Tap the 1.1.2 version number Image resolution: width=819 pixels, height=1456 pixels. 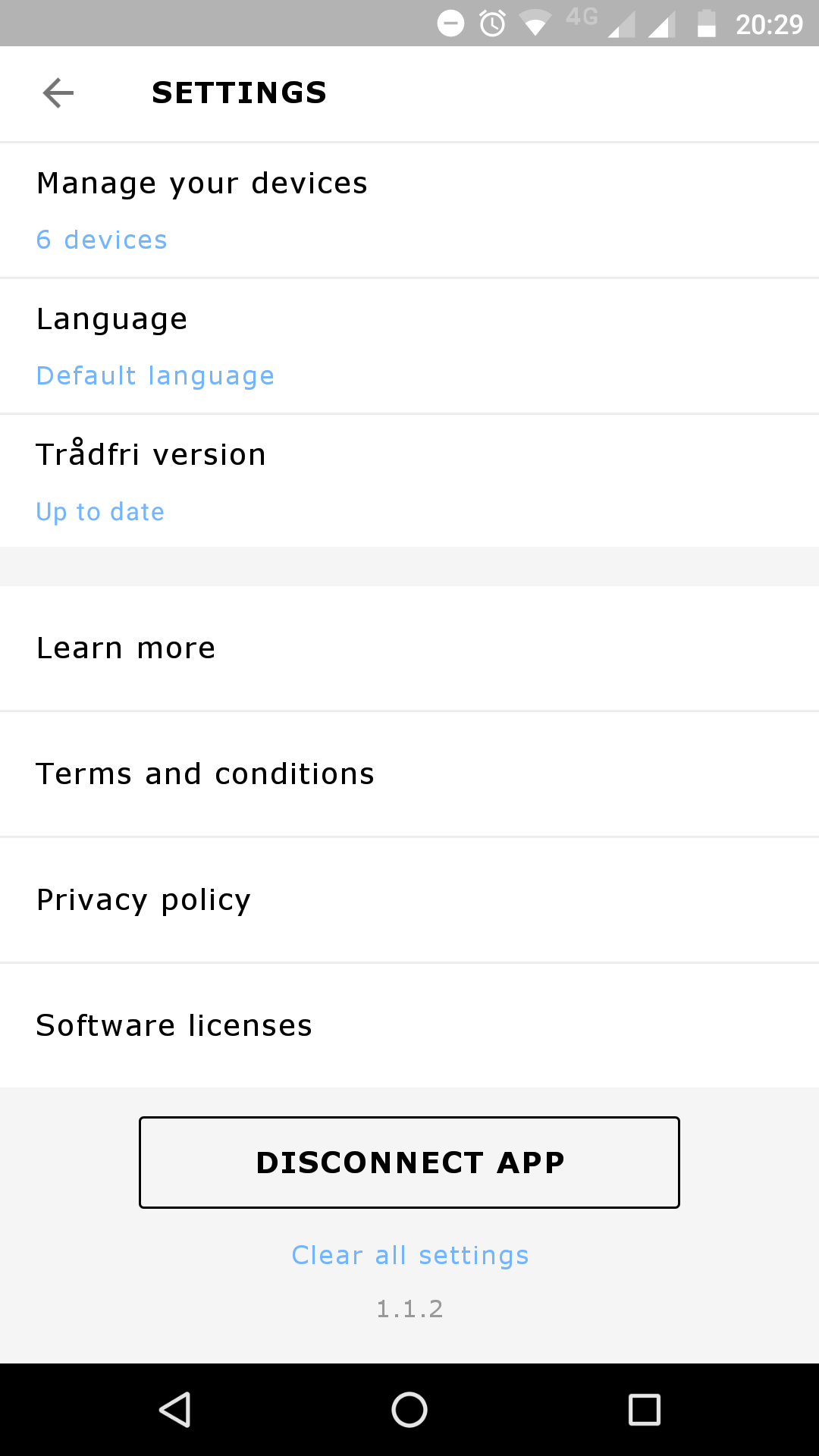click(x=409, y=1309)
